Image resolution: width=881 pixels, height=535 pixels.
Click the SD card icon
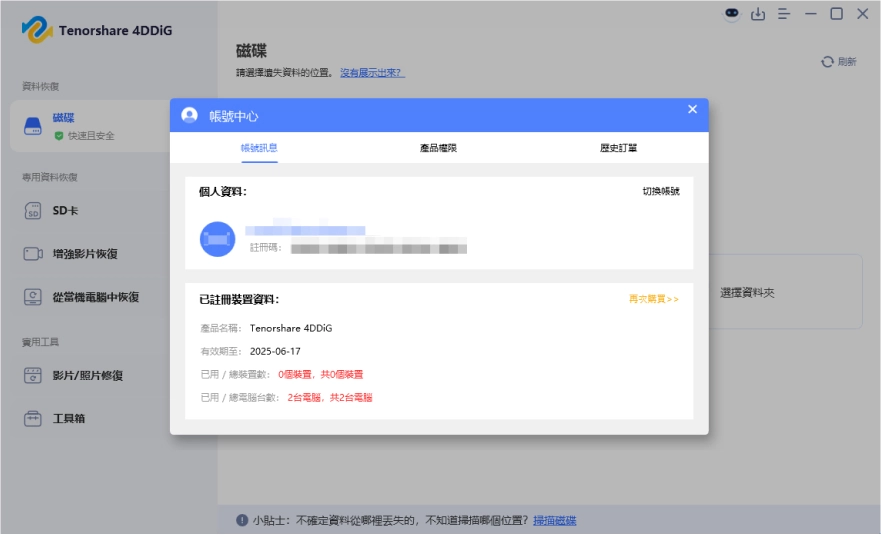coord(33,211)
